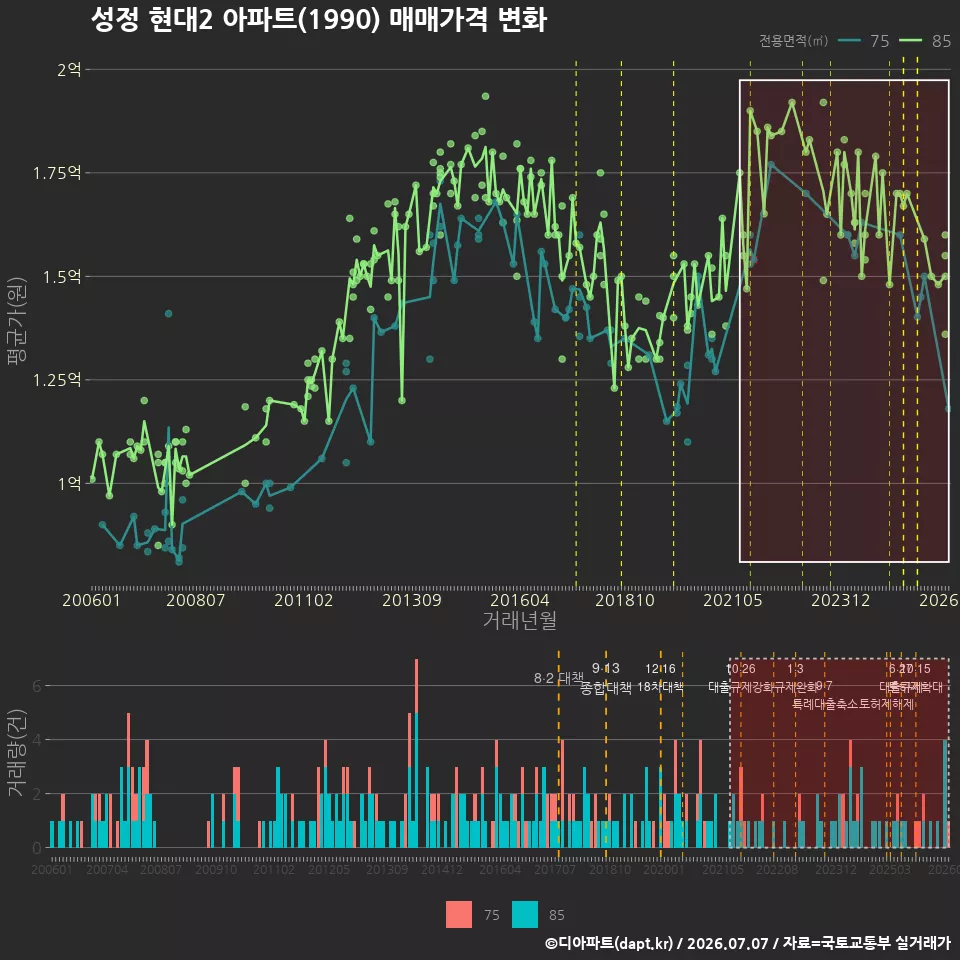Click the 평균가(원) y-axis title

17,321
